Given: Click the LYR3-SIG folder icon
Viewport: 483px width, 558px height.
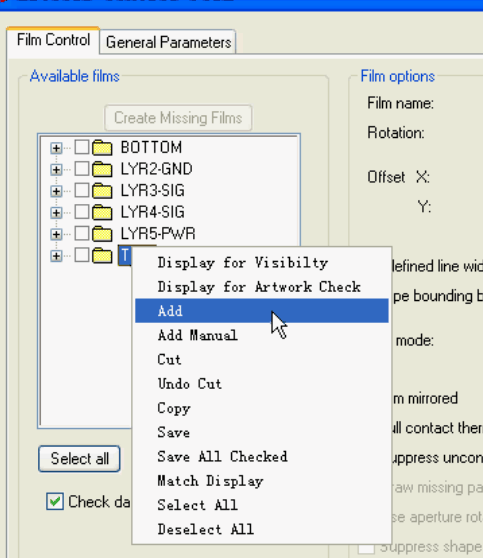Looking at the screenshot, I should 102,191.
